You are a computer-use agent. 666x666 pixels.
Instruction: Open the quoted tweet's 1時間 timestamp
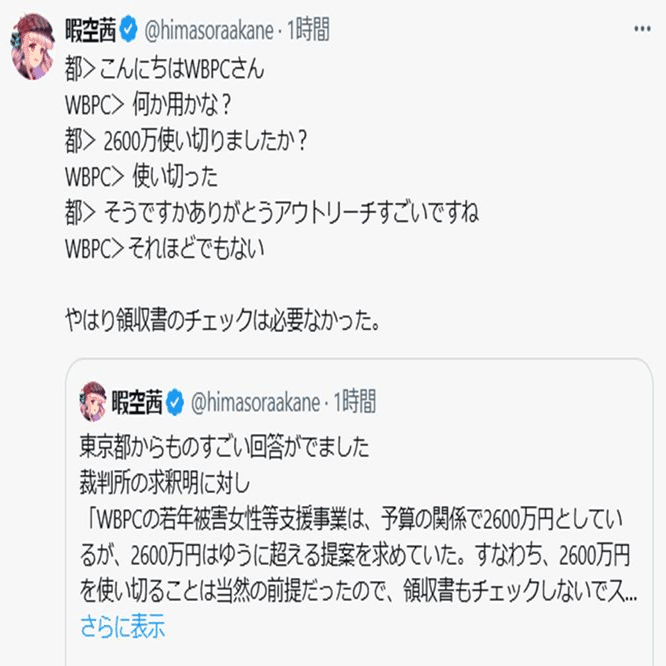pos(353,402)
